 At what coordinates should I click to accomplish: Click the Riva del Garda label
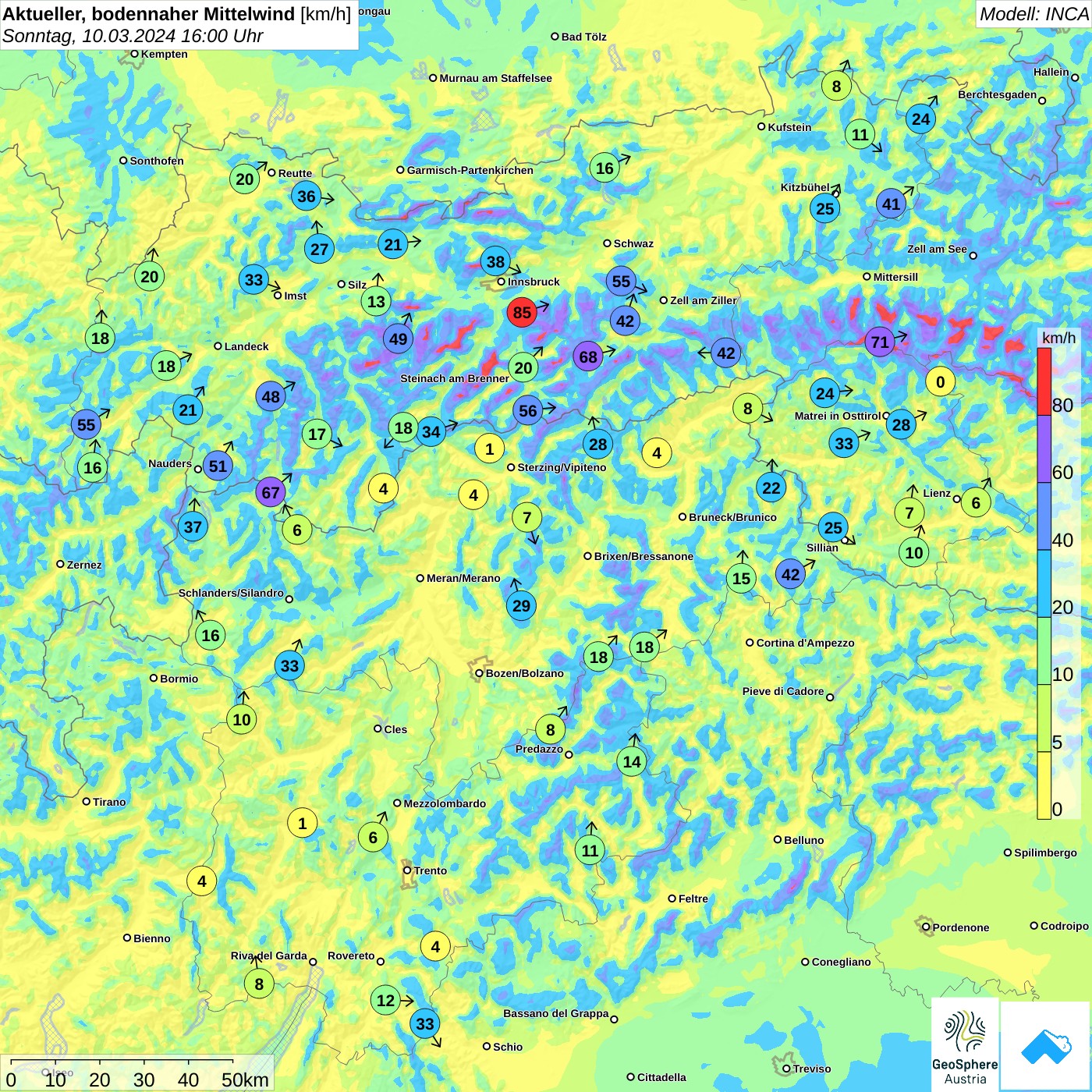pos(269,955)
